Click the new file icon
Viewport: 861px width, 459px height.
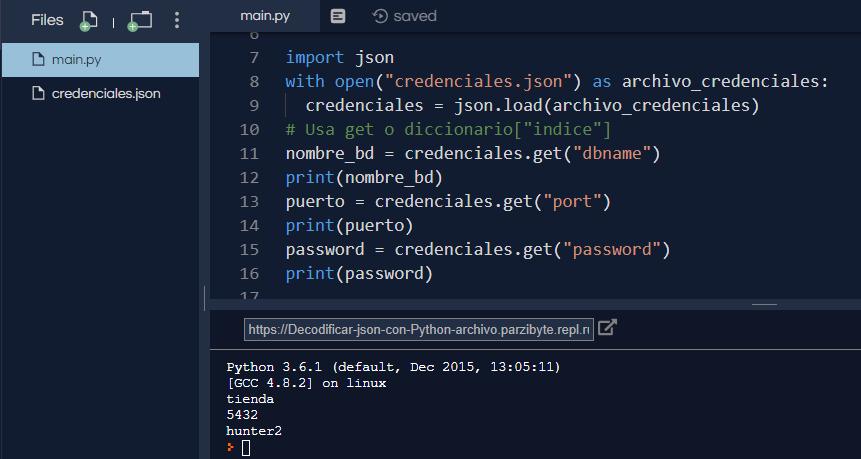click(x=89, y=20)
